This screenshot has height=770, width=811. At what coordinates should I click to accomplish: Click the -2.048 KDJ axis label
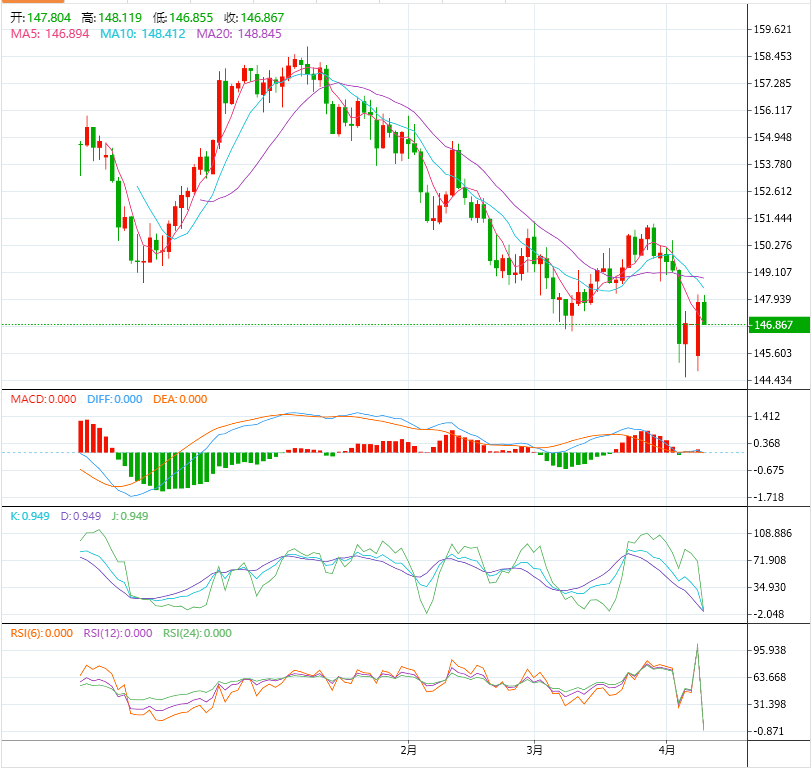tap(768, 614)
